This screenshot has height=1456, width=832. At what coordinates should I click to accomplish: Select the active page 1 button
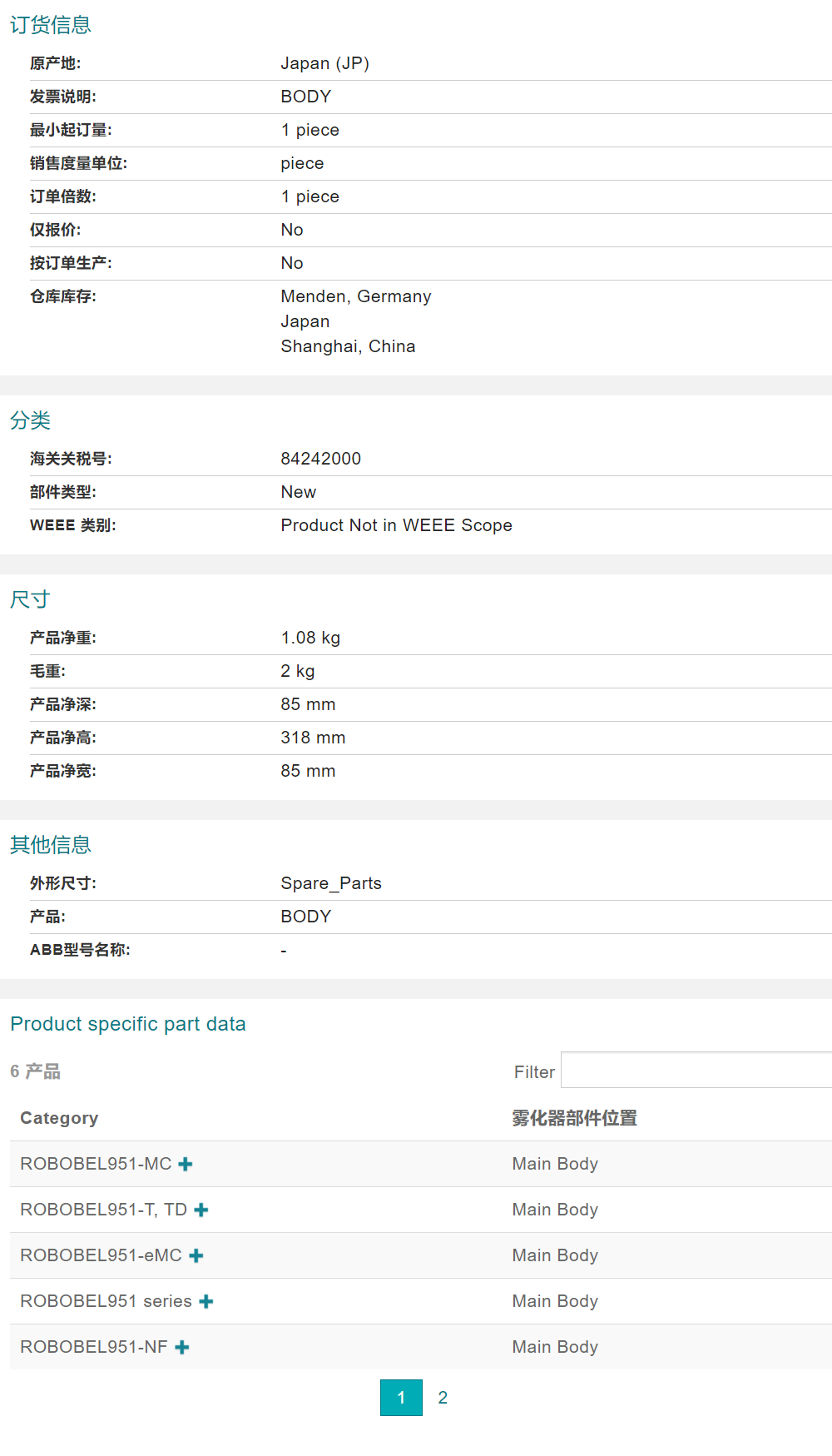pyautogui.click(x=401, y=1398)
